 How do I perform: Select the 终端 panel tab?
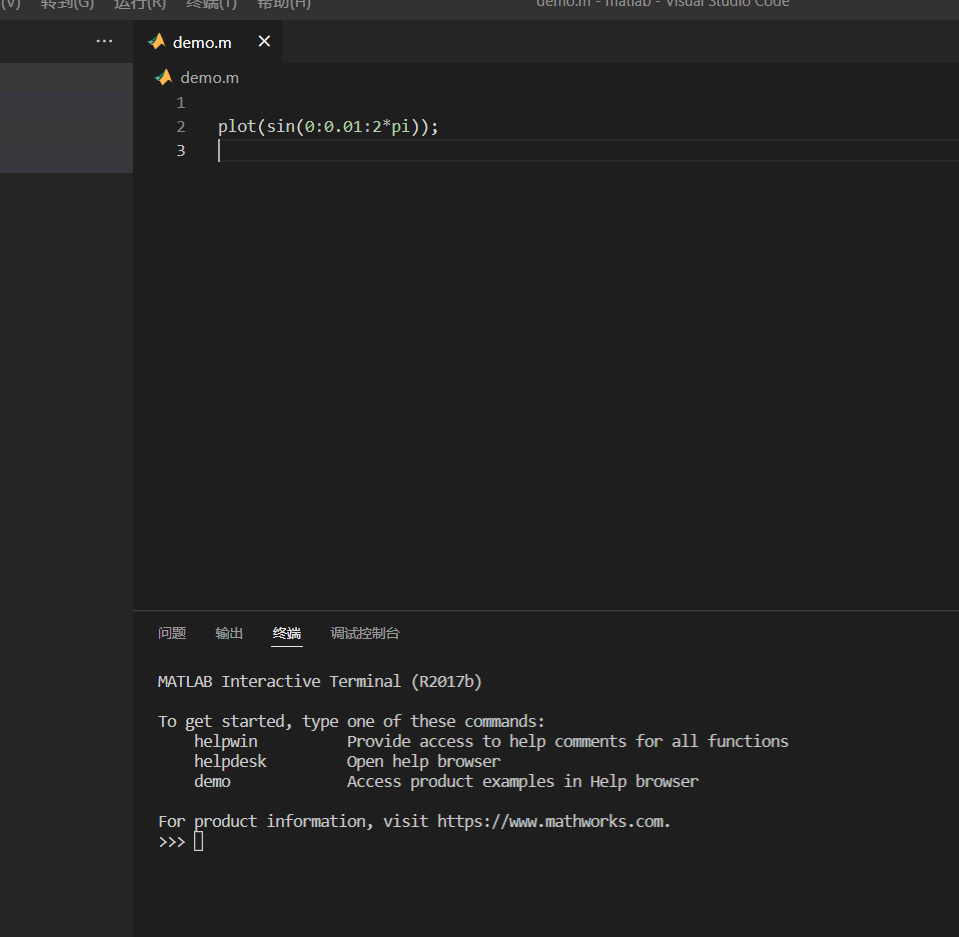(x=287, y=633)
